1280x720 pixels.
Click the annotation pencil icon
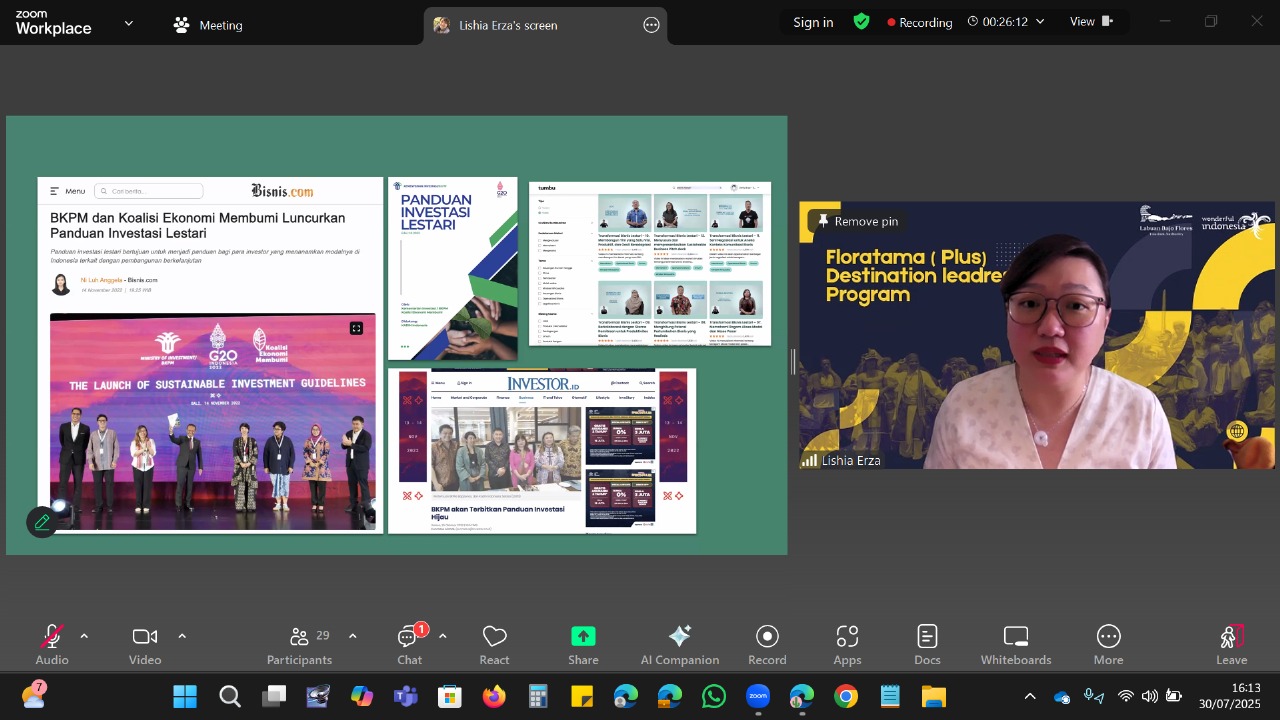[42, 522]
